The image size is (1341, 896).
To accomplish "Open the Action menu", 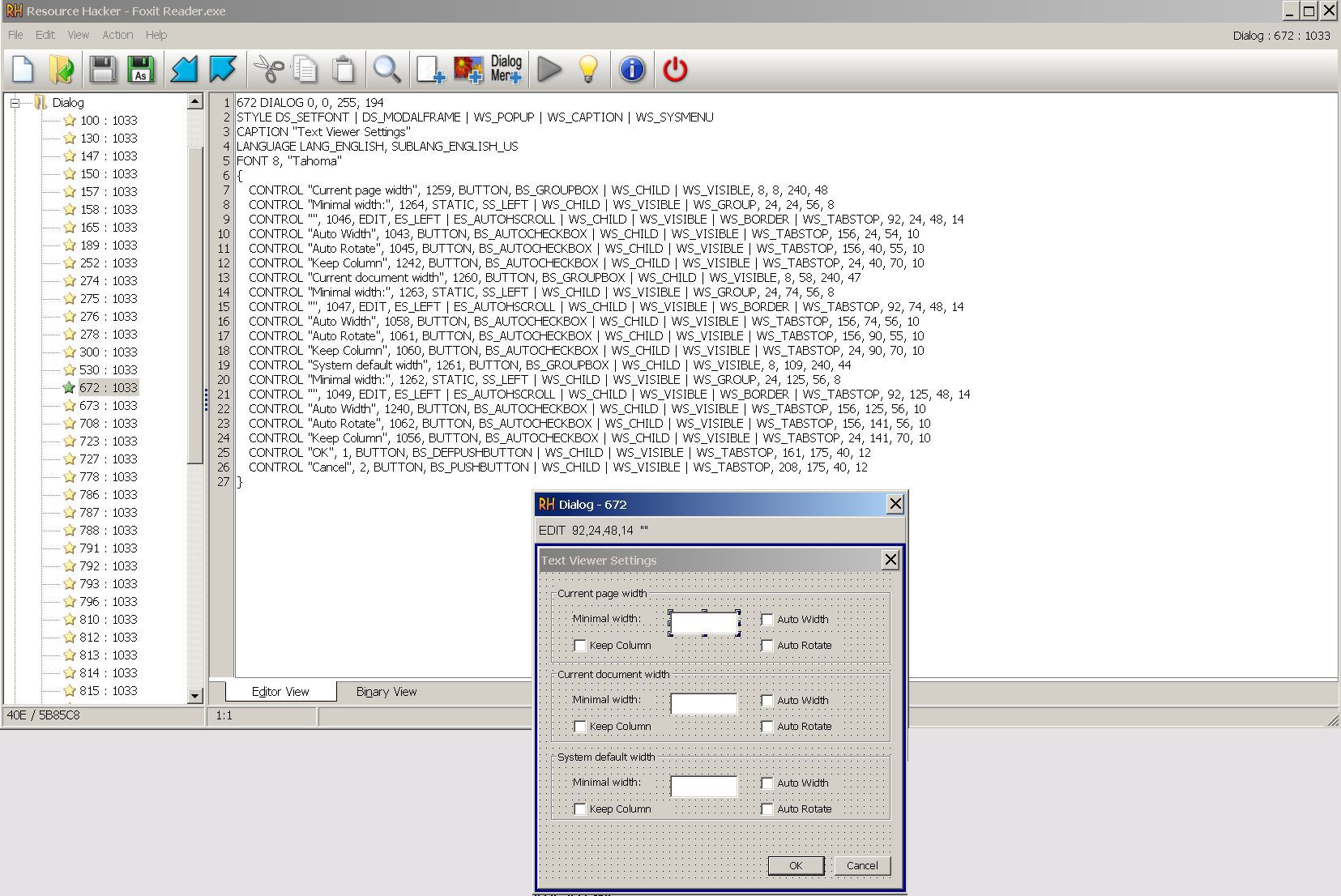I will click(x=117, y=35).
